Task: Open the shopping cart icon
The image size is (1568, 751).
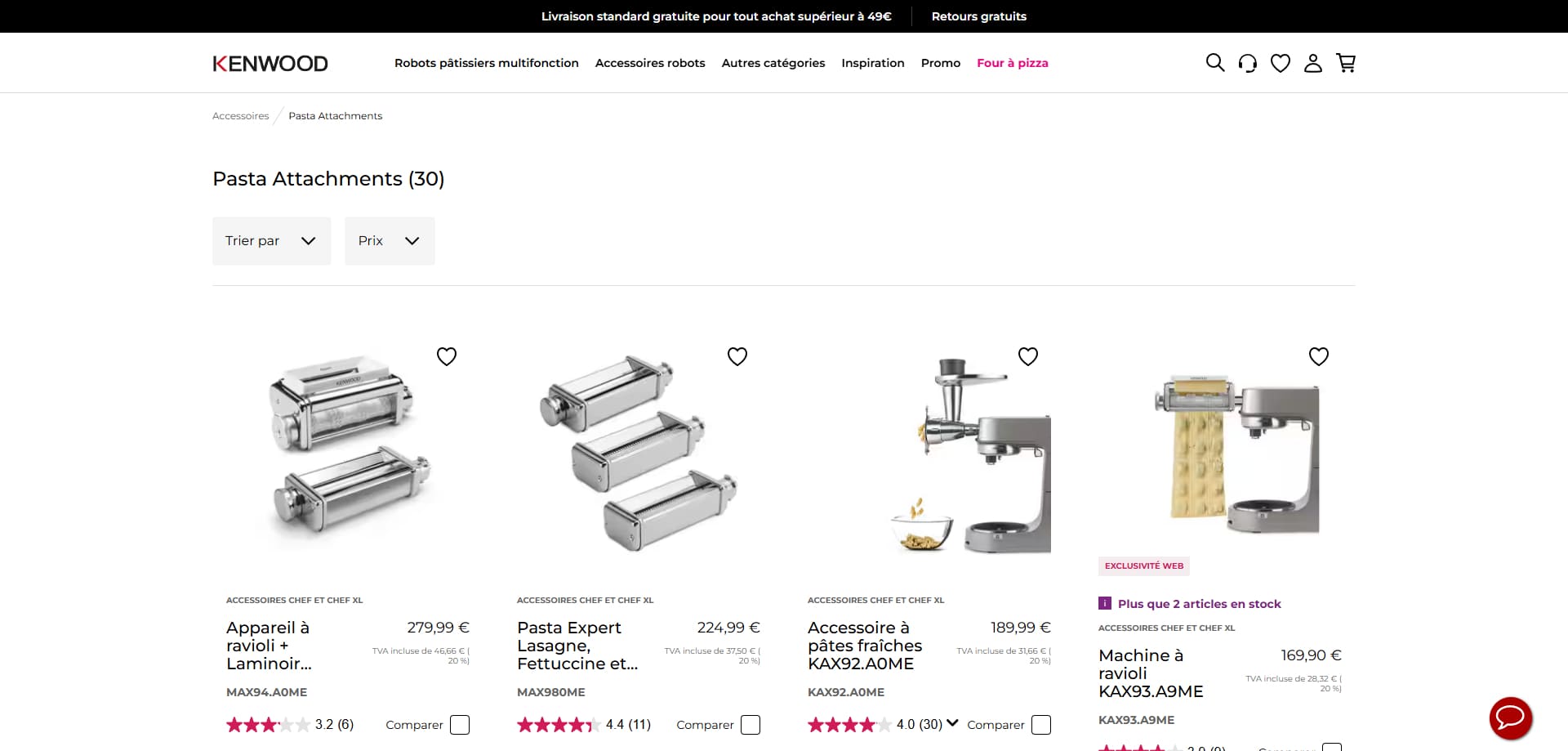Action: pyautogui.click(x=1346, y=63)
